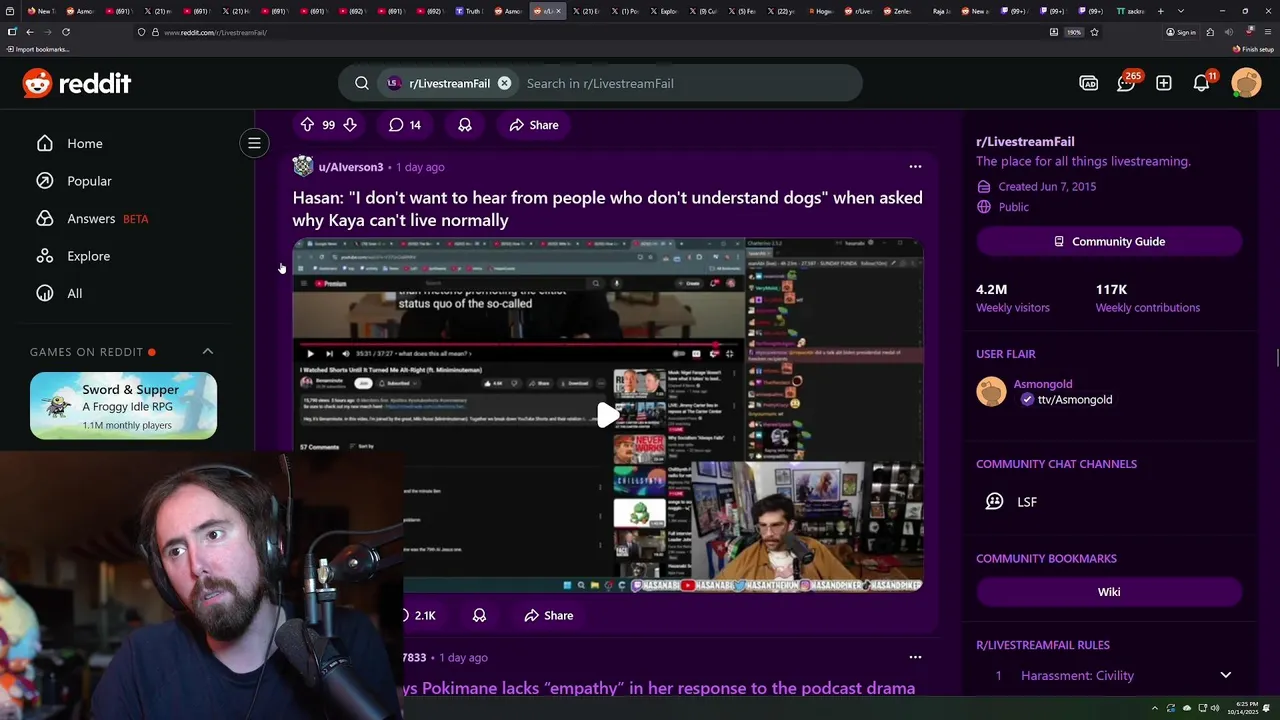Click the create post plus icon
Image resolution: width=1280 pixels, height=720 pixels.
point(1164,84)
